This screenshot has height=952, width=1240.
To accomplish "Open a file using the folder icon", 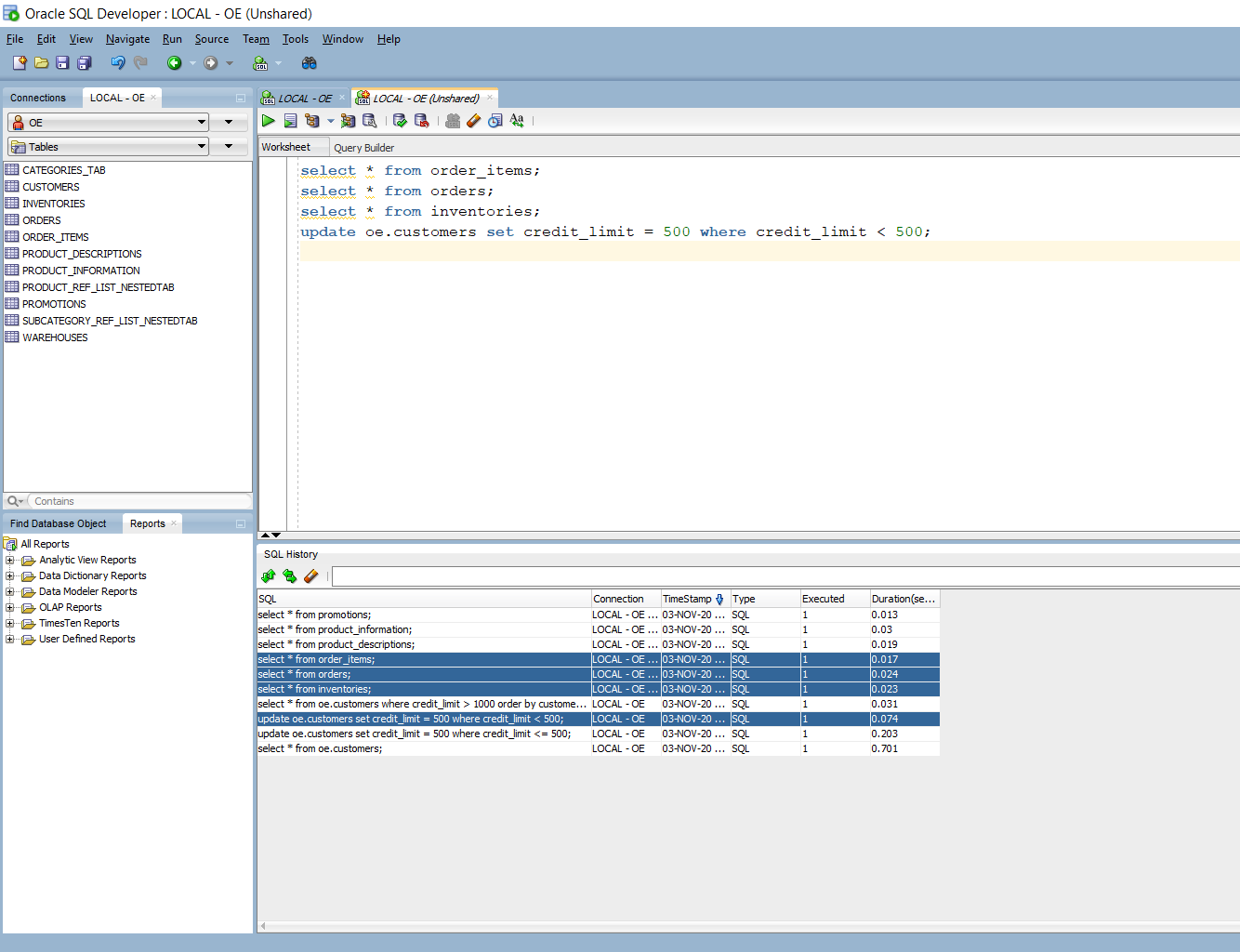I will click(x=41, y=62).
